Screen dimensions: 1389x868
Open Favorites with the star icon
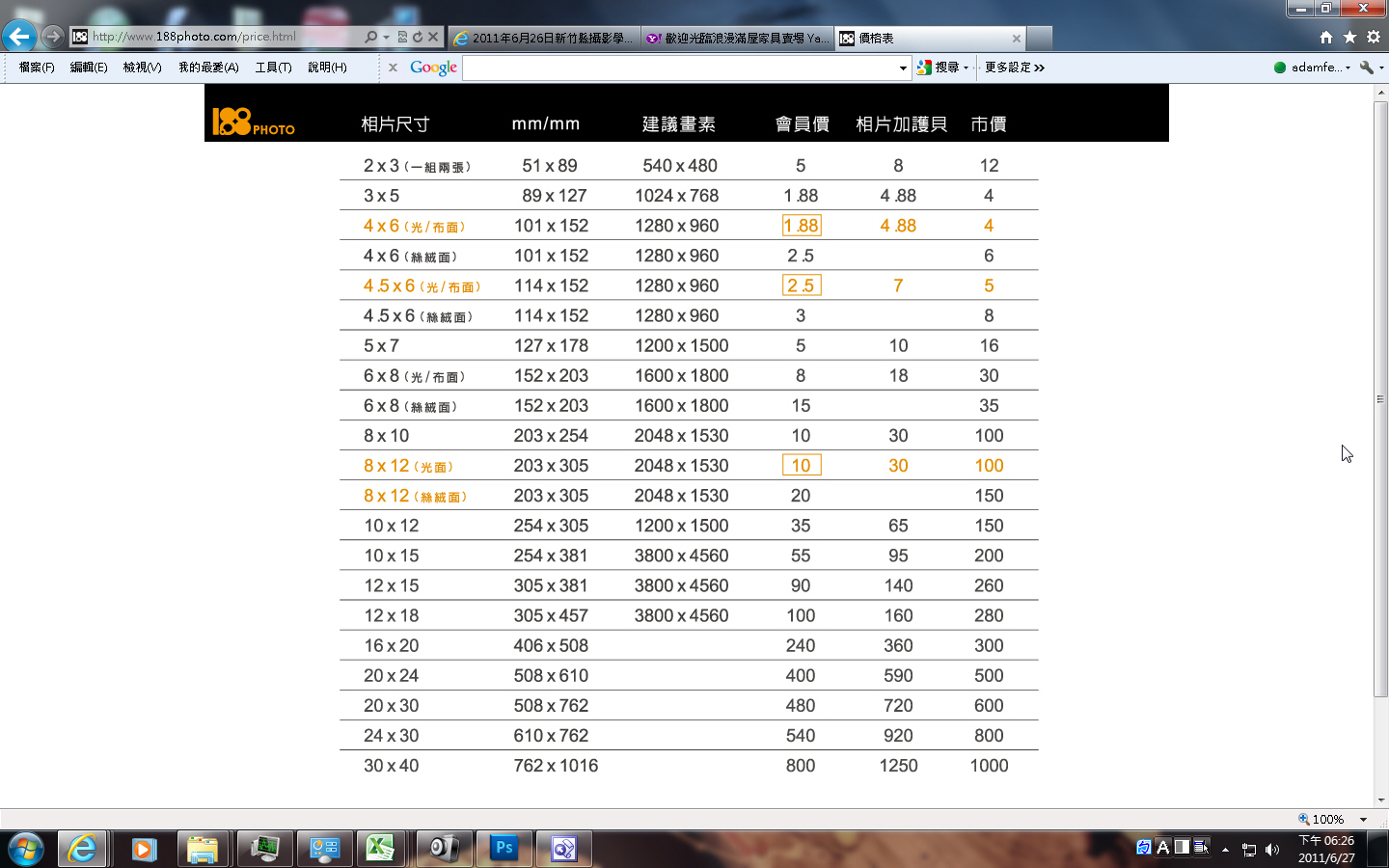1349,38
